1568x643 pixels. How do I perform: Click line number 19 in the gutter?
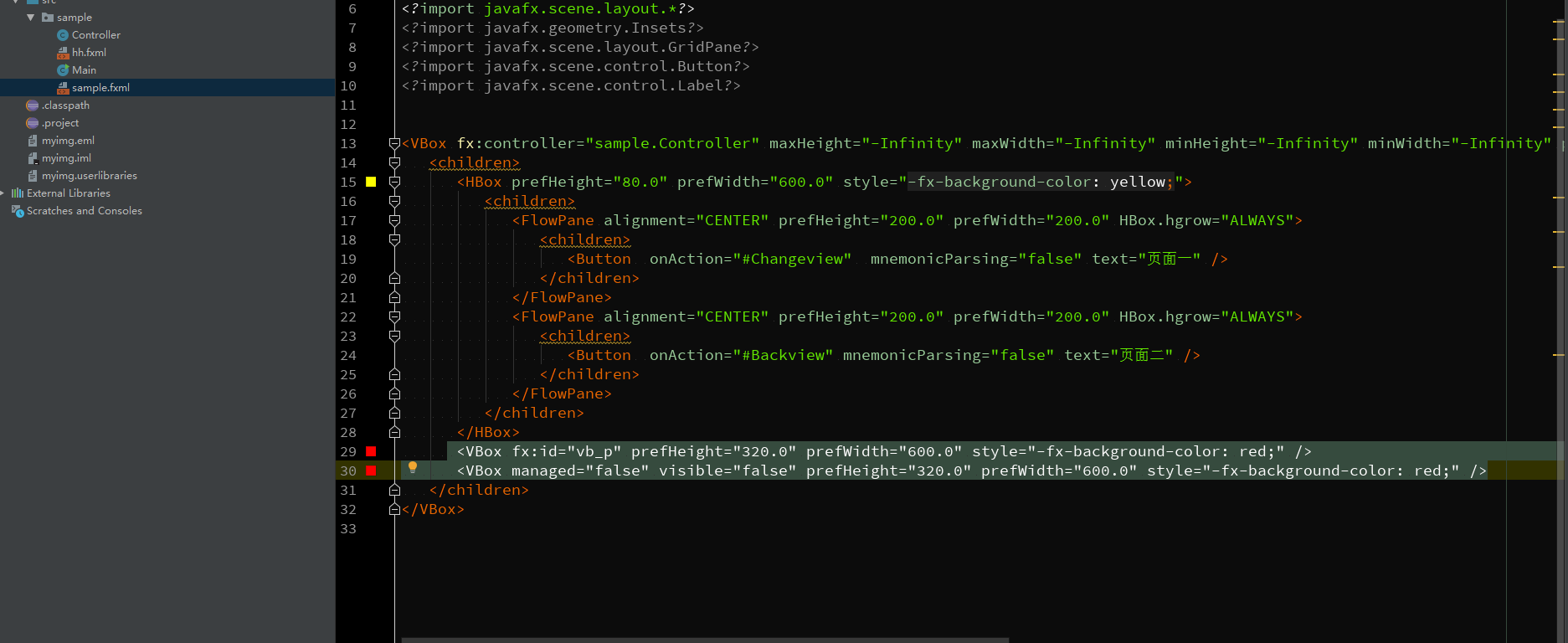coord(348,259)
